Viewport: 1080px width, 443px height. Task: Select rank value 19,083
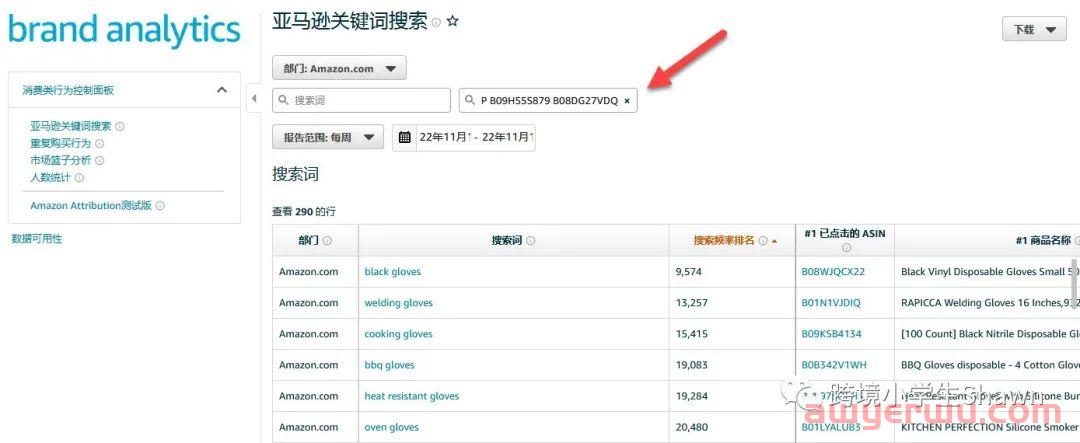pyautogui.click(x=692, y=364)
